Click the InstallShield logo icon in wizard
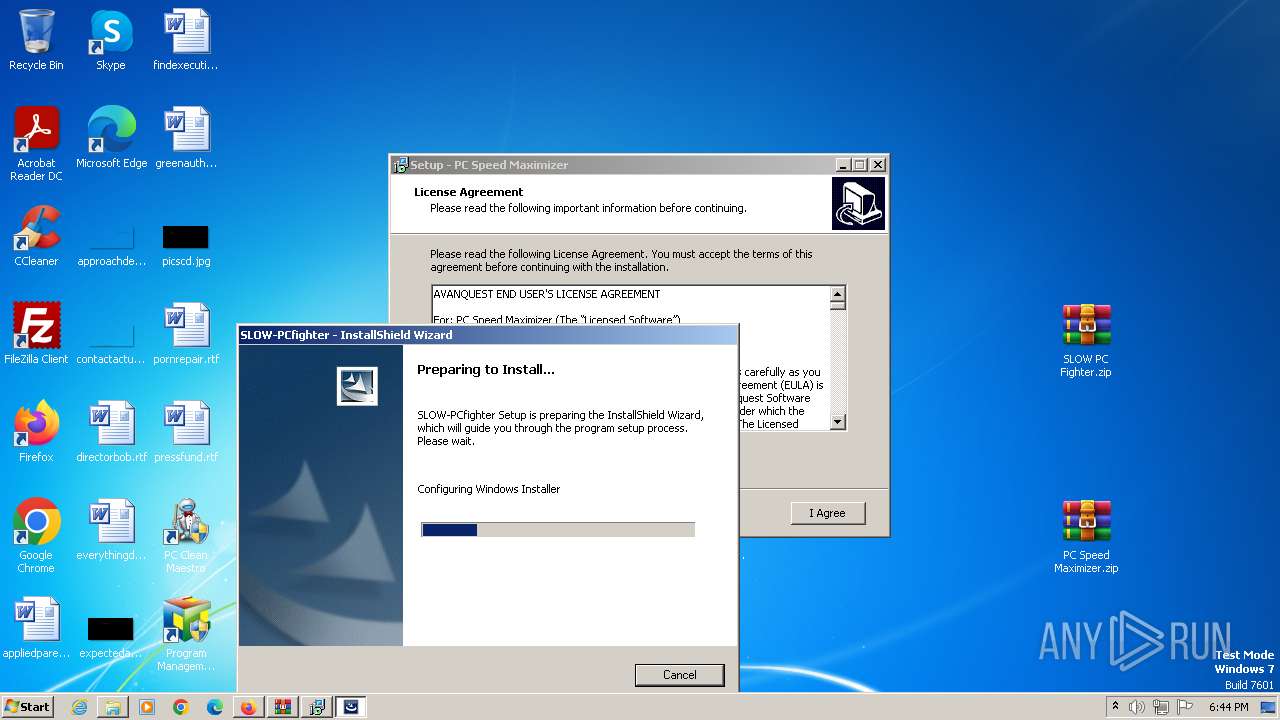 tap(357, 385)
